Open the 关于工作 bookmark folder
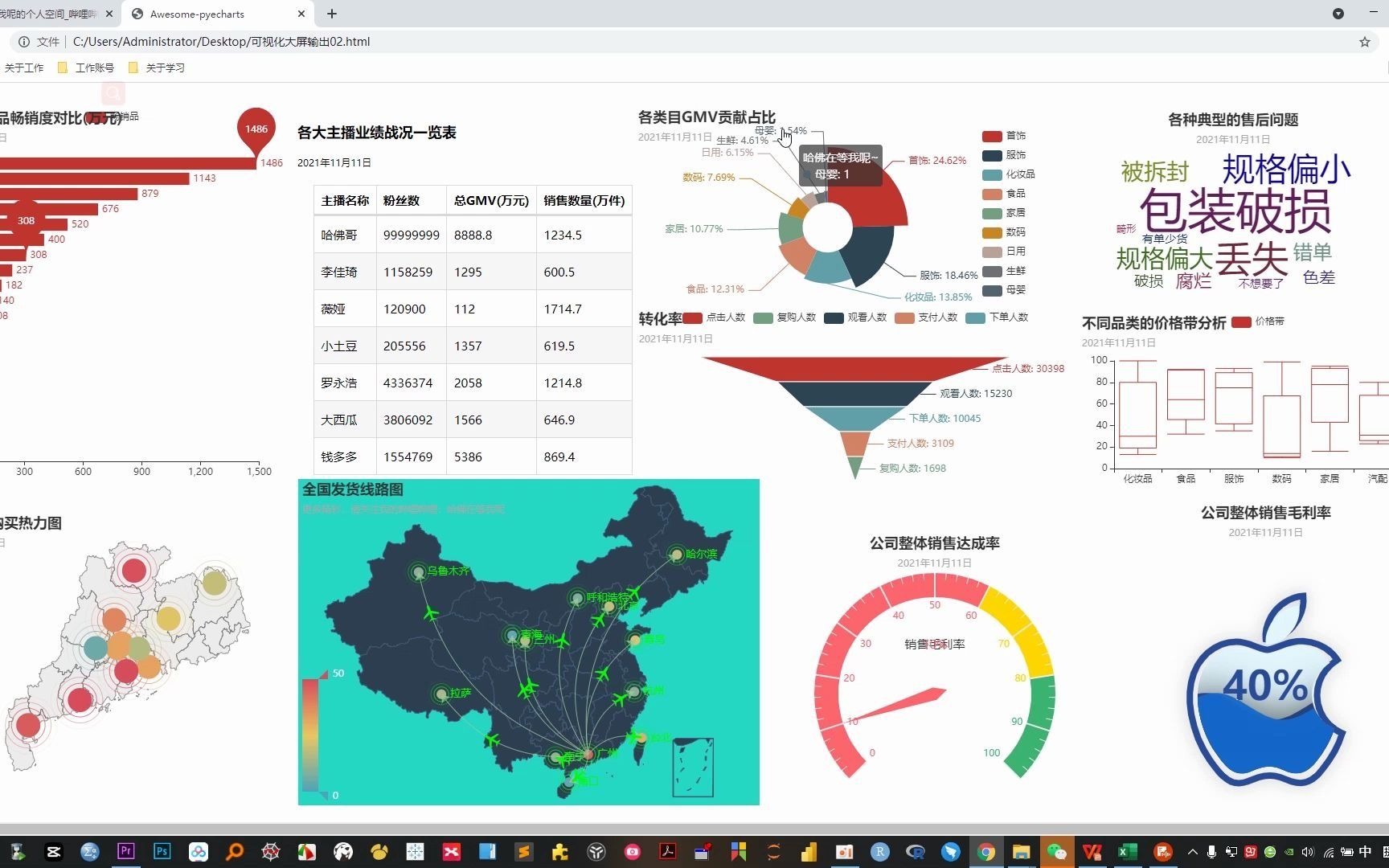This screenshot has height=868, width=1389. point(23,68)
